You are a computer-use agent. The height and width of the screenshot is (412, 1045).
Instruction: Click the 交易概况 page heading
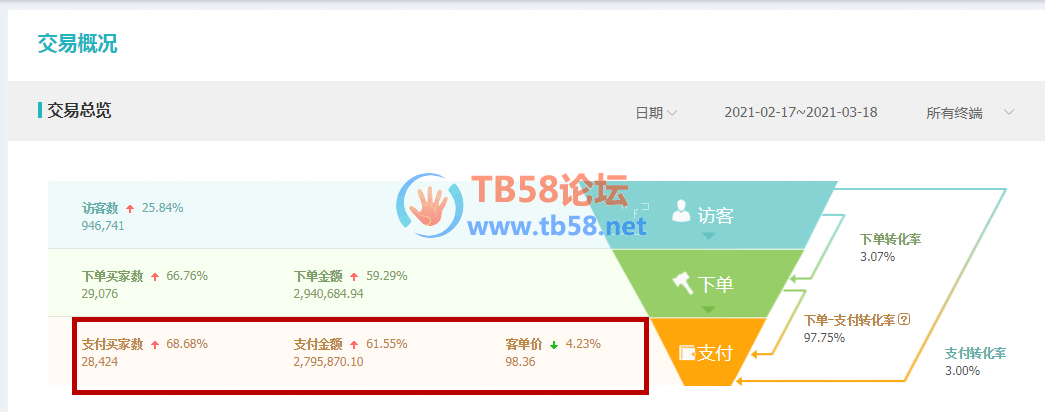pyautogui.click(x=77, y=43)
